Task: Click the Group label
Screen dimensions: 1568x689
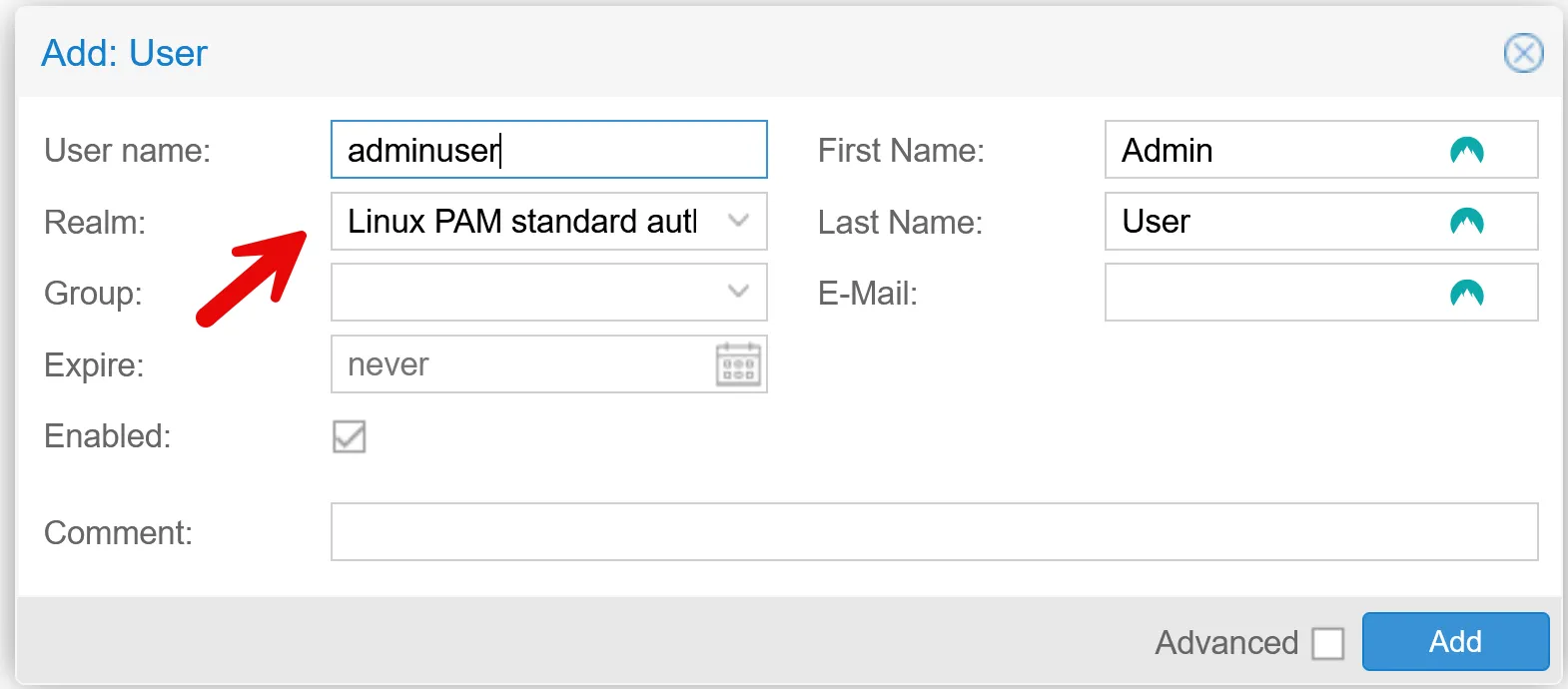Action: [93, 294]
